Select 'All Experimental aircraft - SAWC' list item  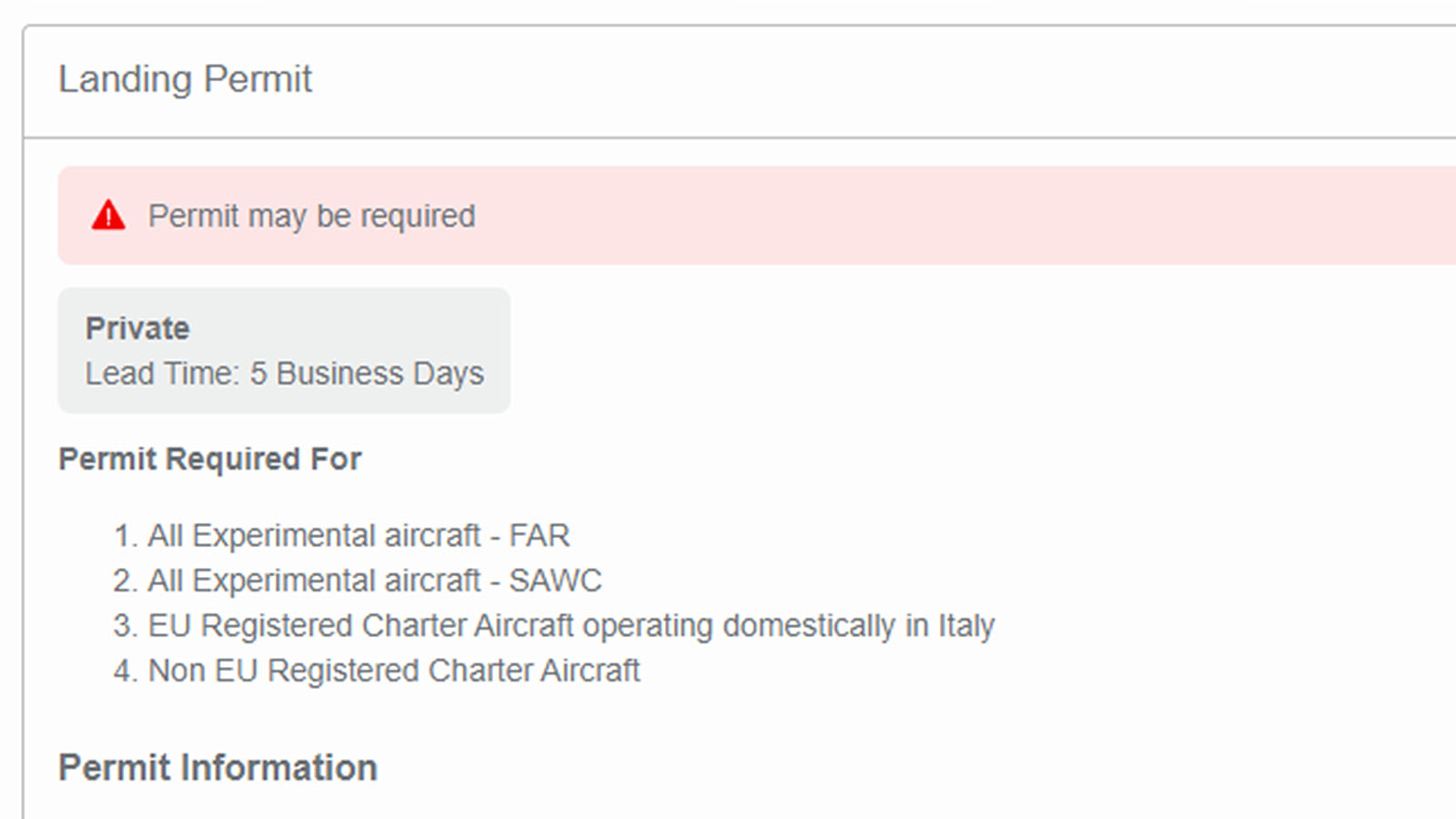(374, 581)
